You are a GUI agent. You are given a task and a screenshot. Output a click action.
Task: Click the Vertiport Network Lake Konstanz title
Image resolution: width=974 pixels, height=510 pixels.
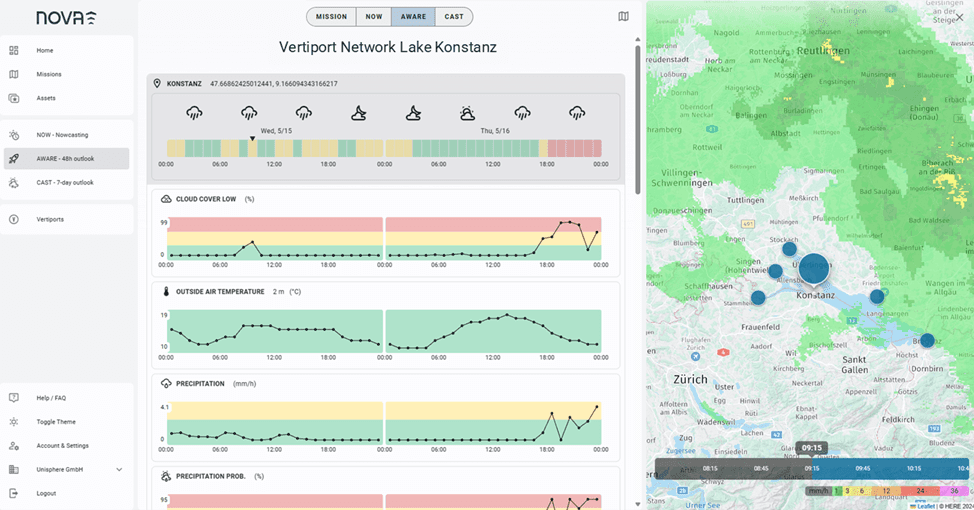click(x=388, y=47)
